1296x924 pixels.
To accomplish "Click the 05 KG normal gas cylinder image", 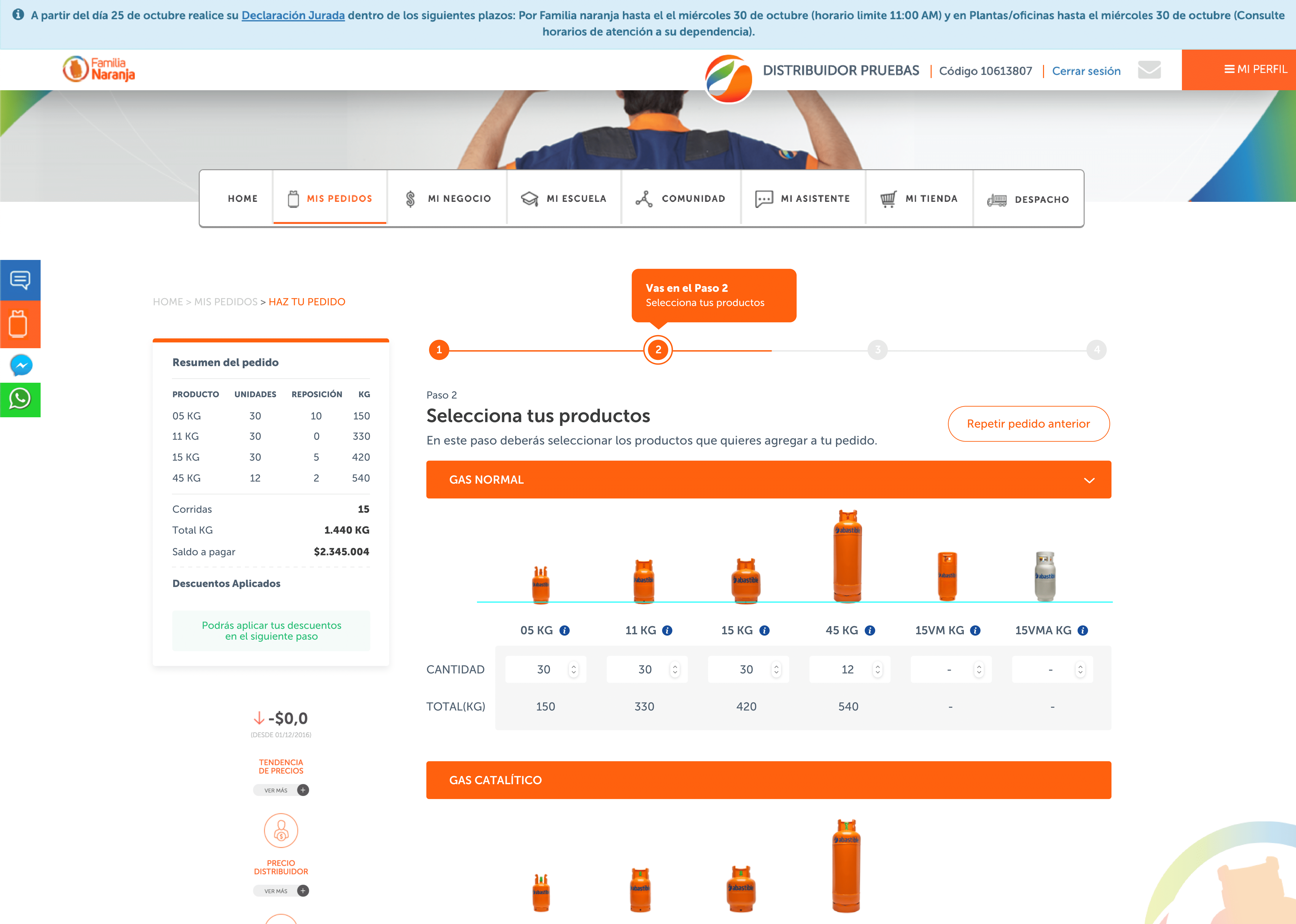I will tap(541, 584).
